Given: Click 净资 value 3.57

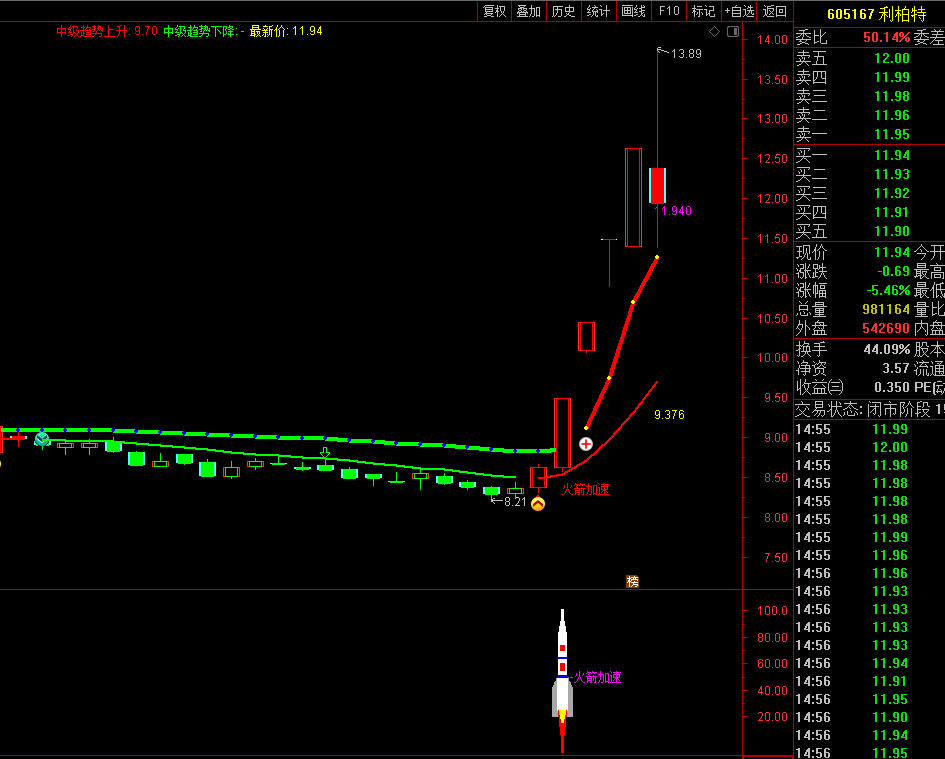Looking at the screenshot, I should pos(896,368).
